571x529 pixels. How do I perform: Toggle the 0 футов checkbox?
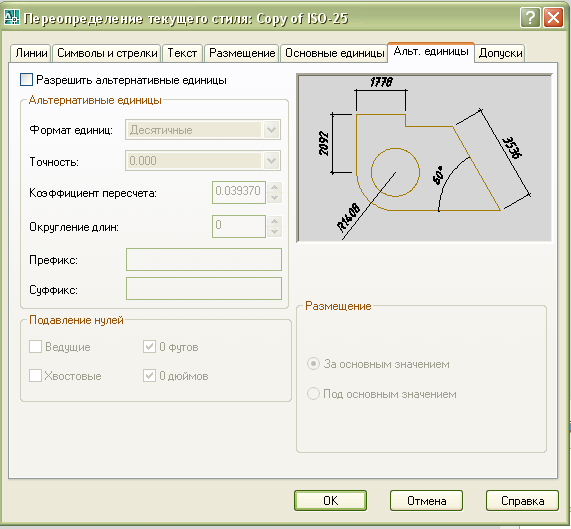pos(149,347)
